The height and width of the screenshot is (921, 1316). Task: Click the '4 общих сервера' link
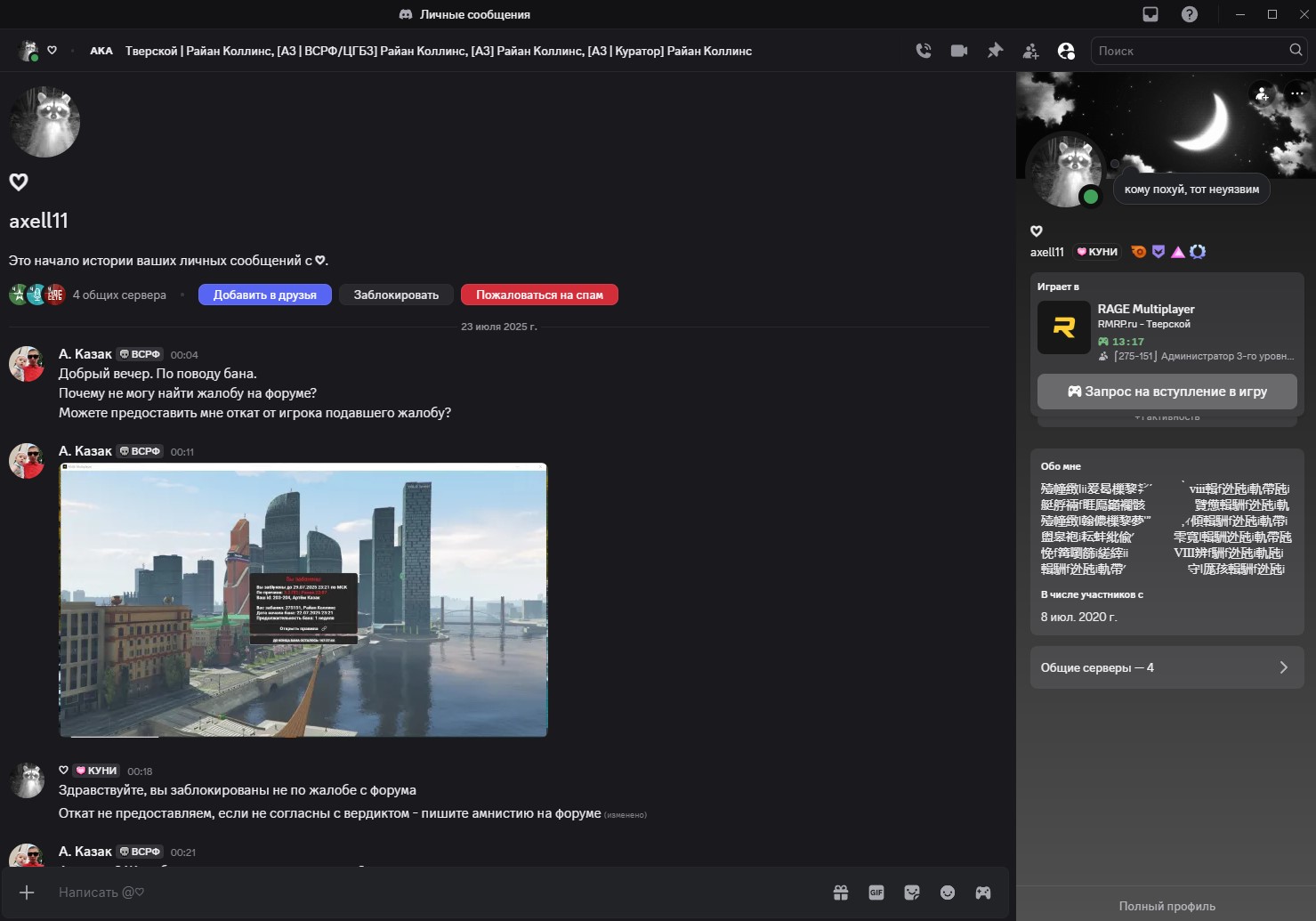[119, 295]
